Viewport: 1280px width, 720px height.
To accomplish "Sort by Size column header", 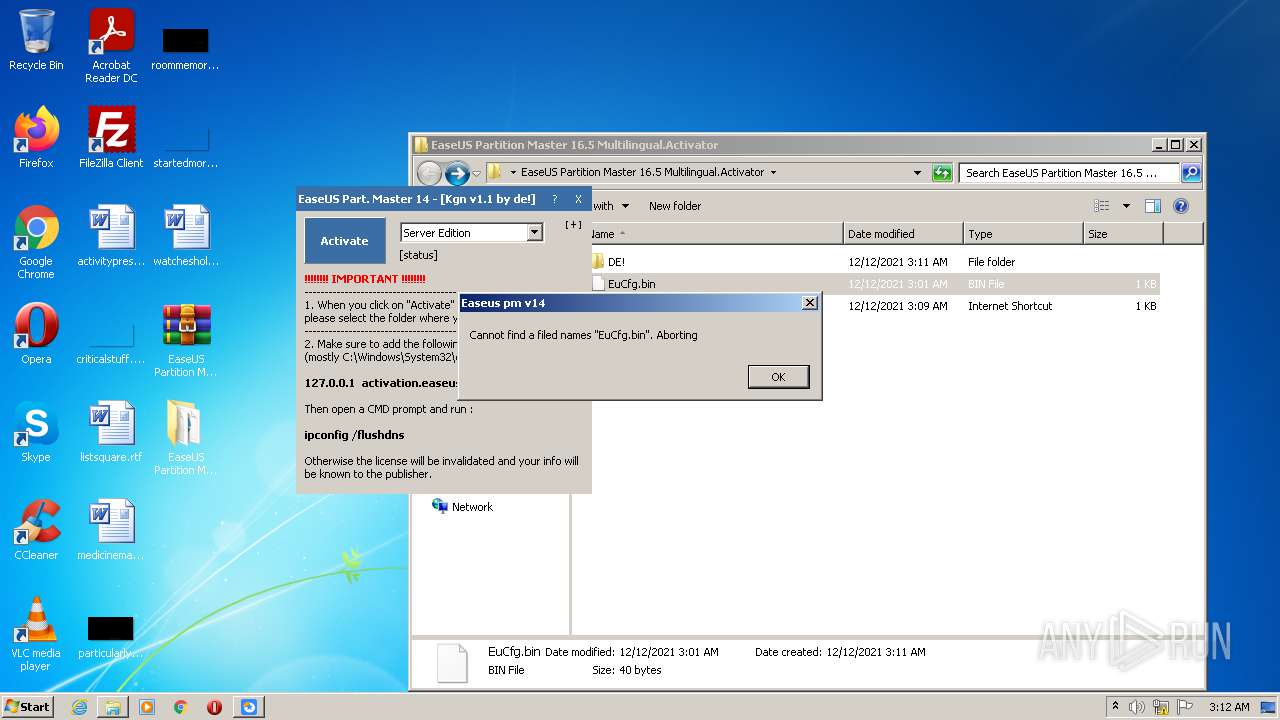I will point(1124,234).
